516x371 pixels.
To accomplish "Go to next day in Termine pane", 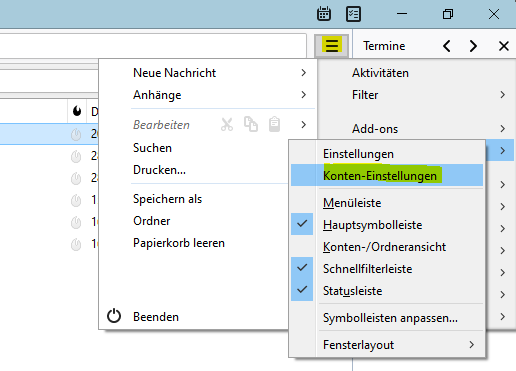I will click(473, 46).
